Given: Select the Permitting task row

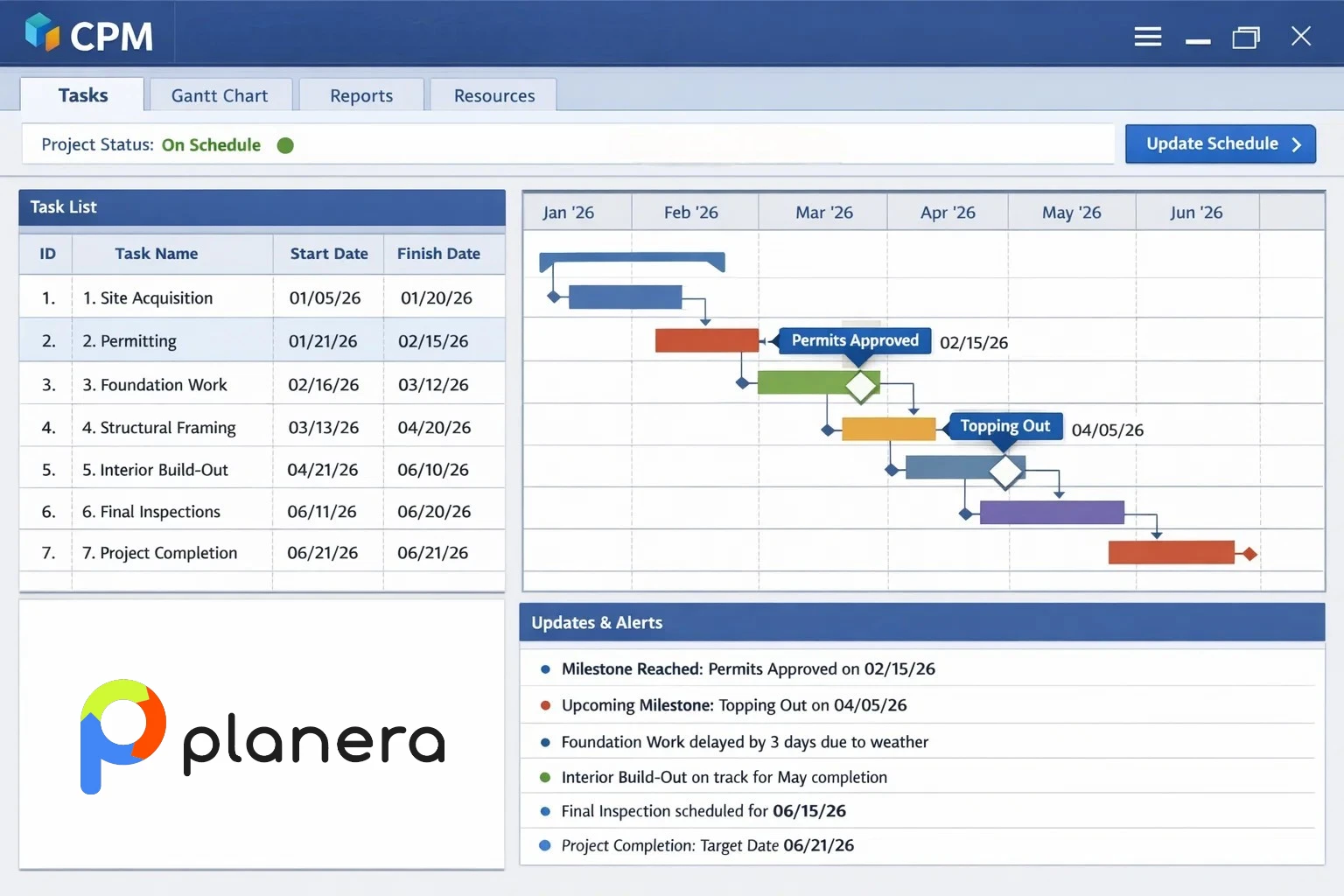Looking at the screenshot, I should [x=262, y=341].
